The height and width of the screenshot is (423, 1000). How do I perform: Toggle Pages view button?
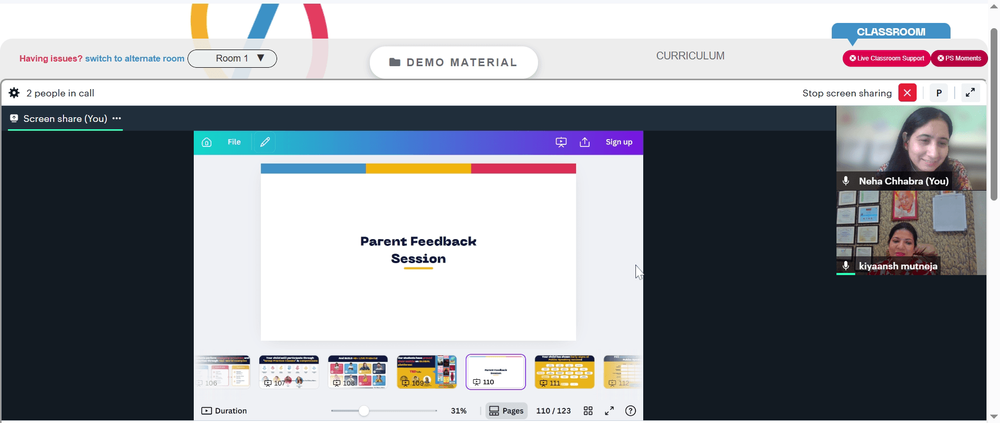tap(506, 411)
